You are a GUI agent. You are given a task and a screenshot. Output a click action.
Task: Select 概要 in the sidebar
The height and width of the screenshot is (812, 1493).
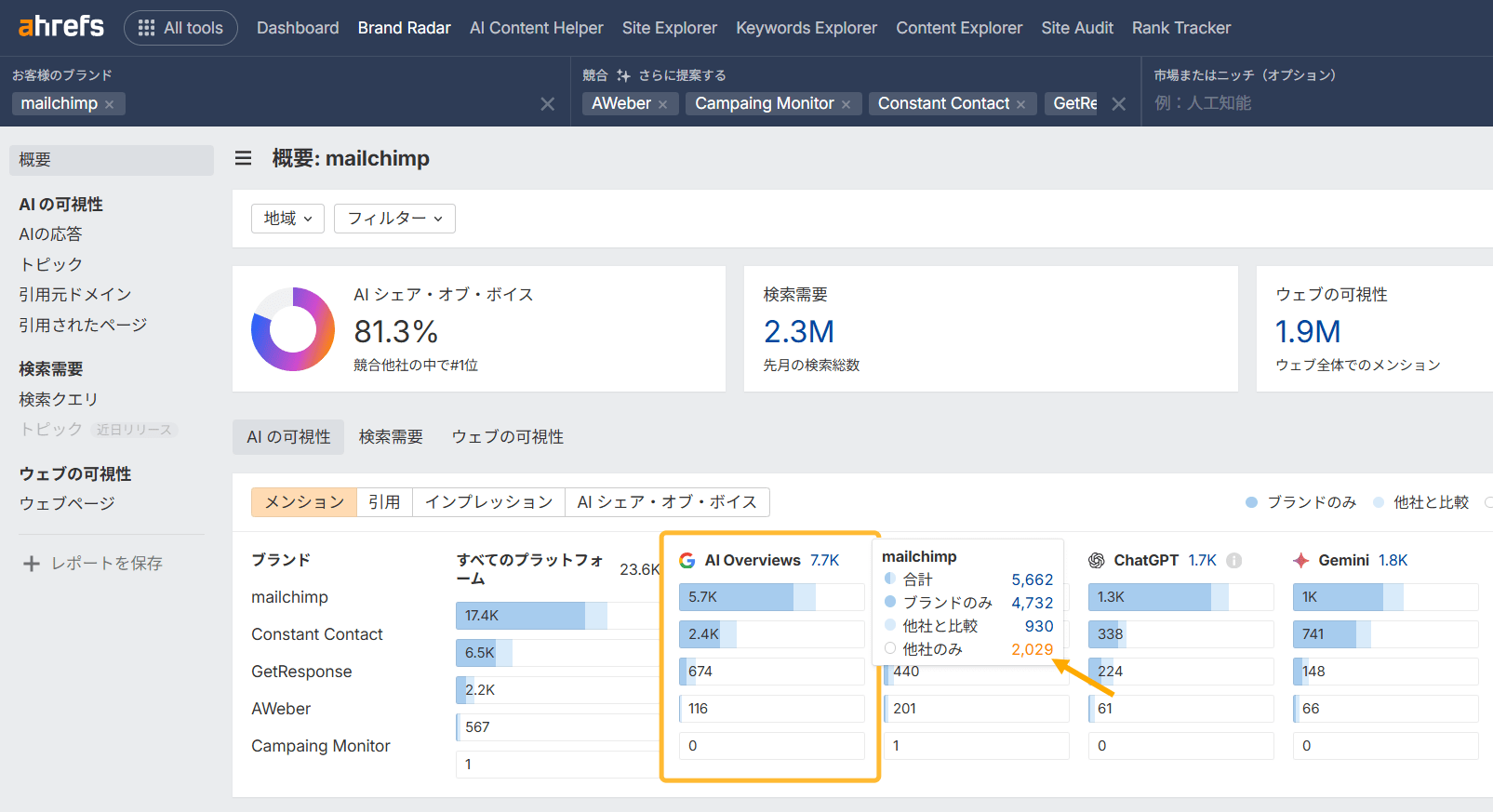(112, 160)
